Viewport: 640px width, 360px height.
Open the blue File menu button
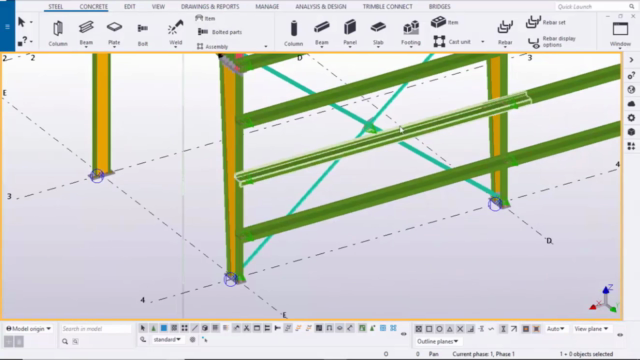tap(7, 26)
